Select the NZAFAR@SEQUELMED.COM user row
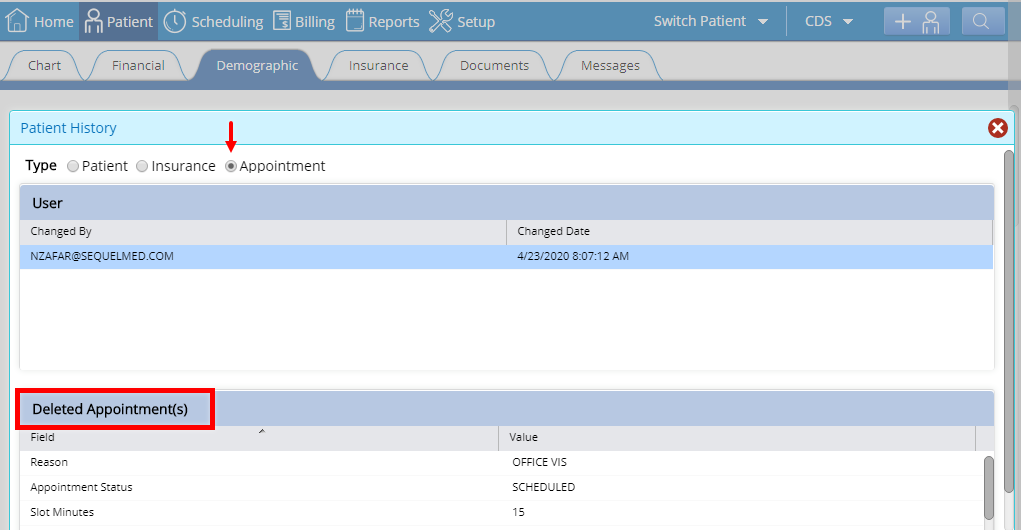 [506, 257]
